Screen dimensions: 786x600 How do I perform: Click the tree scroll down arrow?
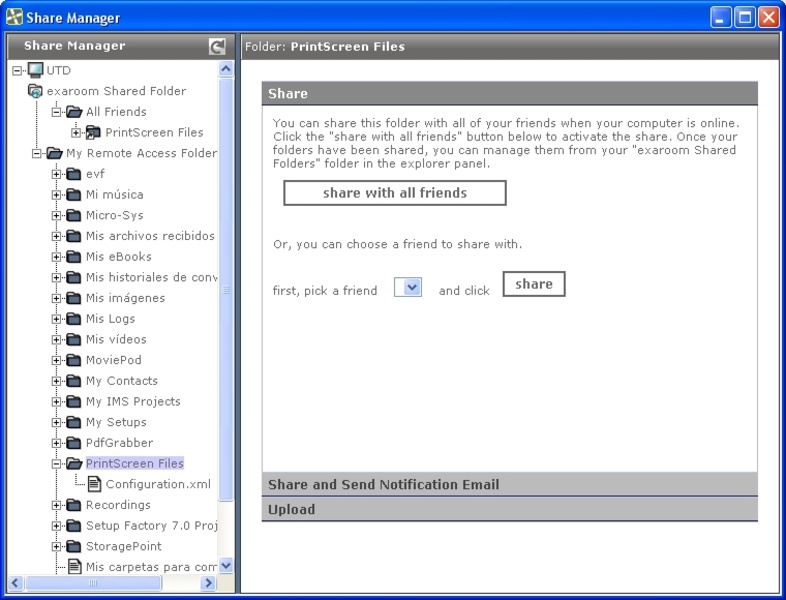point(226,565)
